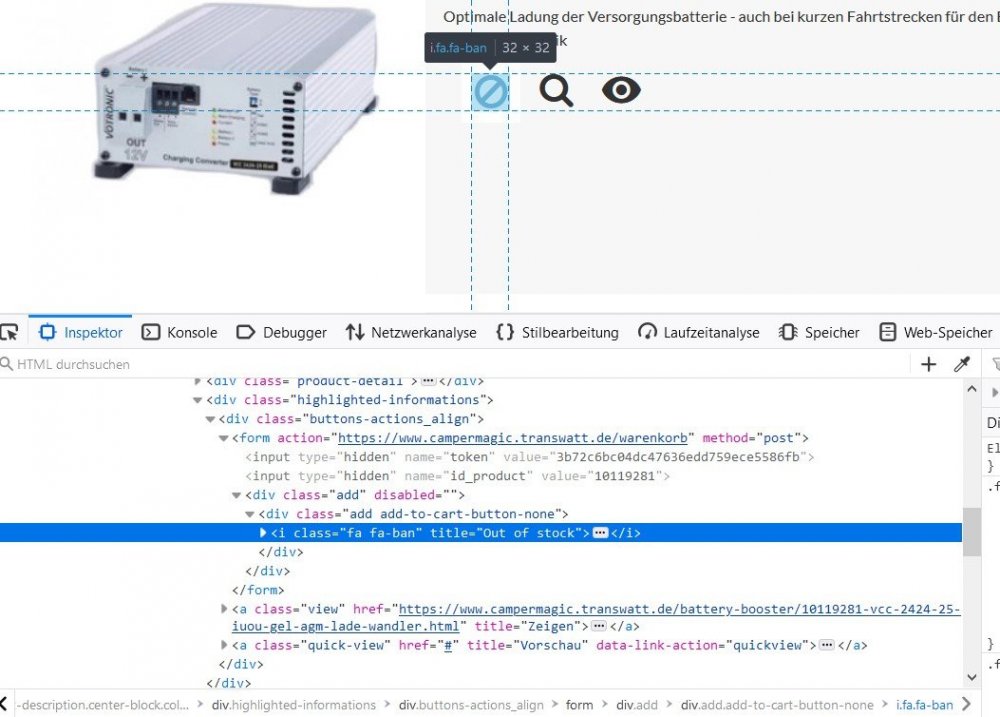Click the ellipsis inside the highlighted i element
Viewport: 1000px width, 717px height.
pos(602,533)
